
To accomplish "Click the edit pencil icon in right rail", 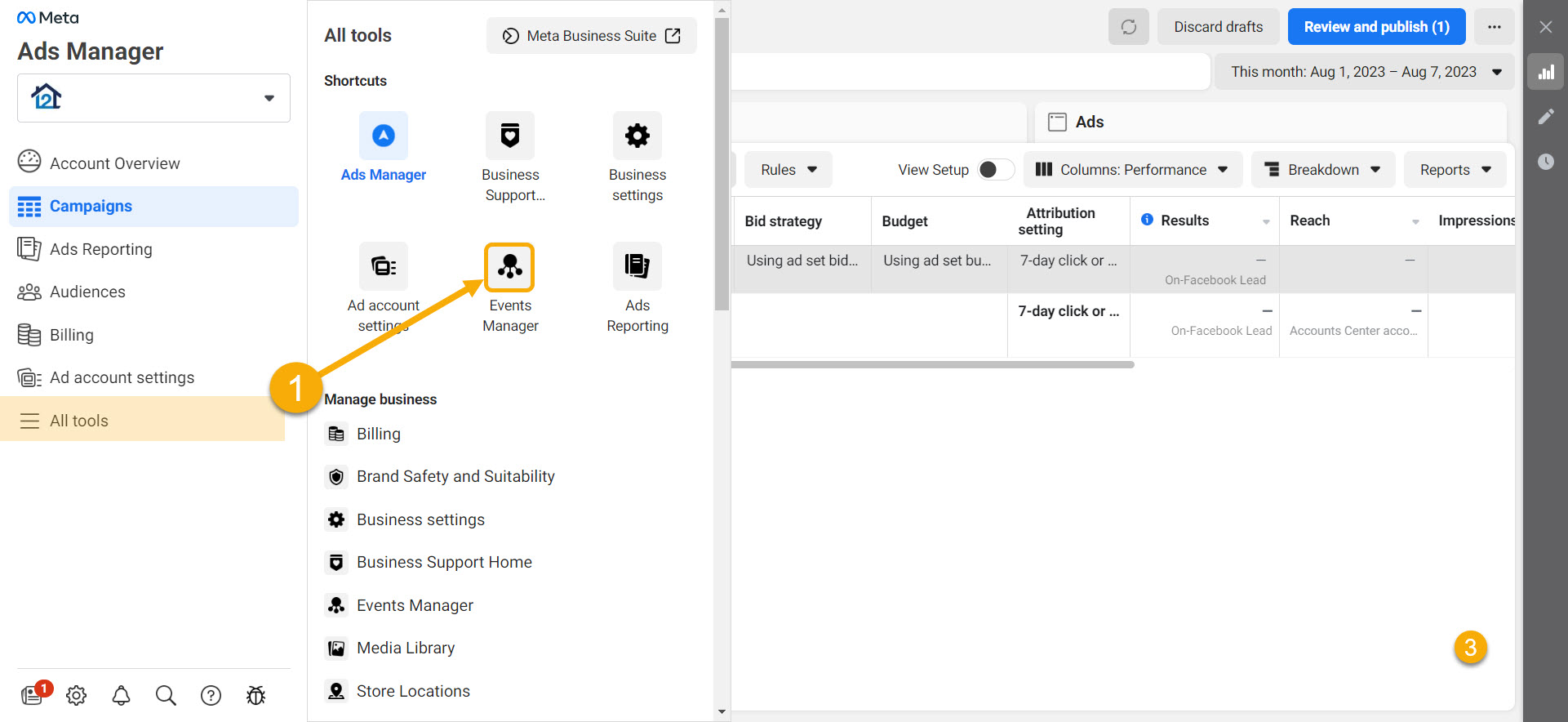I will click(x=1546, y=117).
